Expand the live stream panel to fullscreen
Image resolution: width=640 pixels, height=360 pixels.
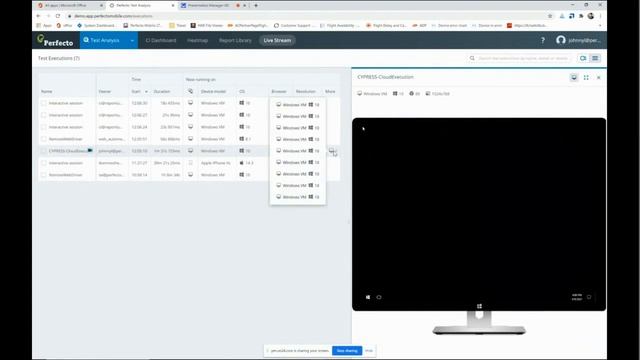pyautogui.click(x=586, y=78)
